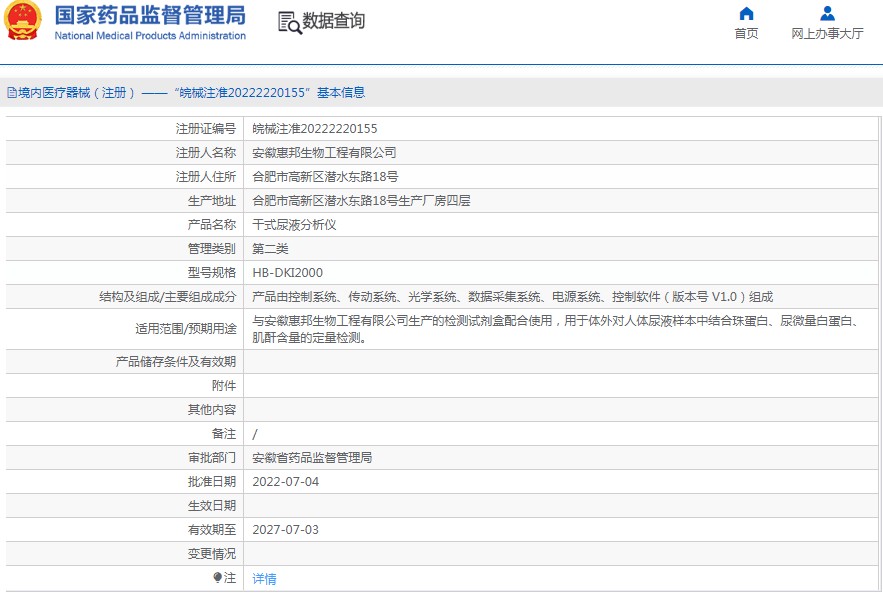Click the 产品储存条件及有效期 label
Screen dimensions: 883x594
176,361
